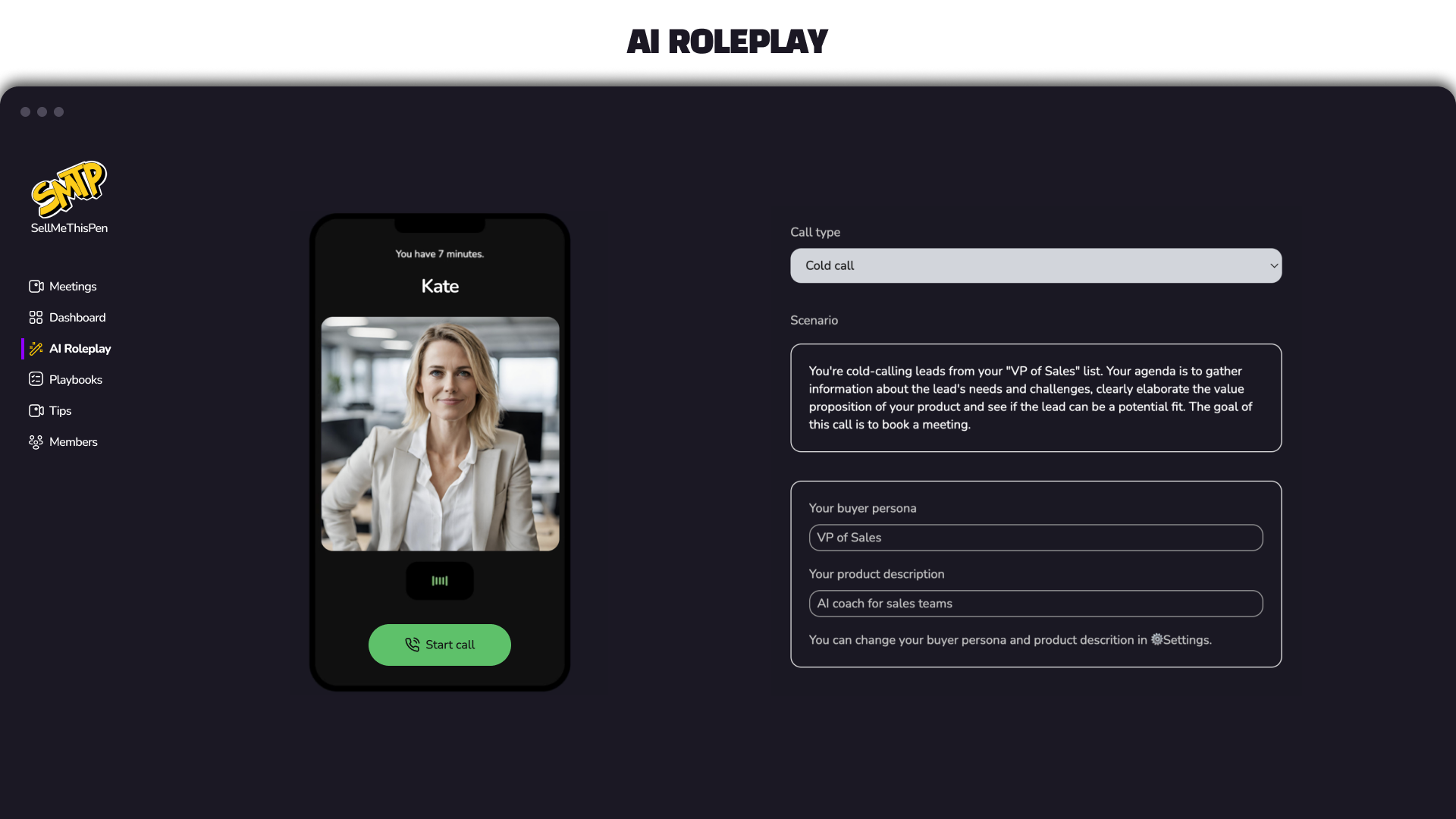
Task: Click the settings gear icon link
Action: (x=1157, y=639)
